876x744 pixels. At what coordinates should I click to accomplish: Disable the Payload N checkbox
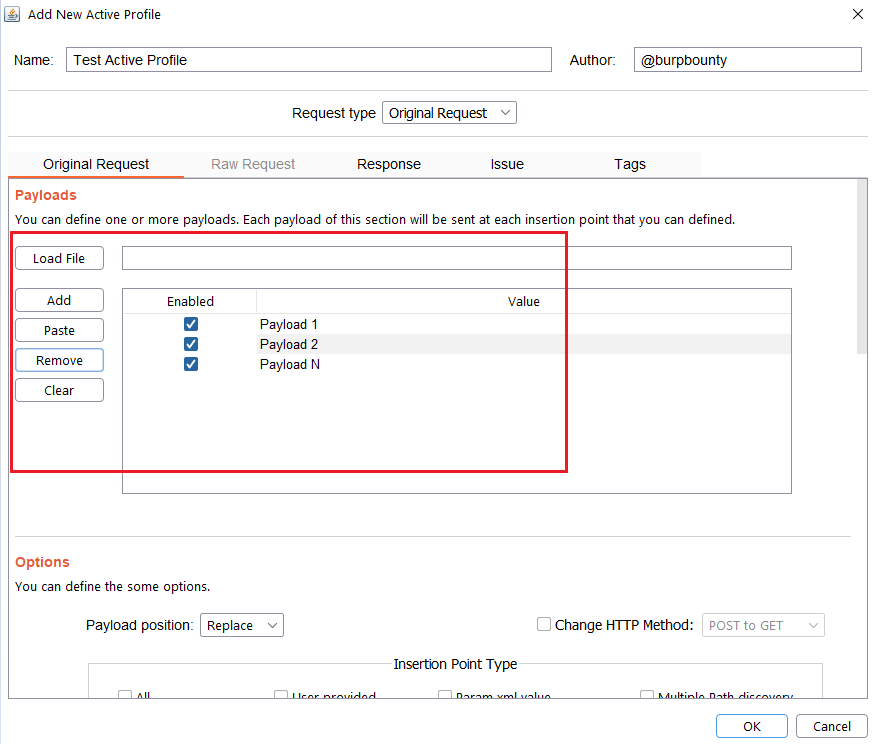tap(191, 364)
